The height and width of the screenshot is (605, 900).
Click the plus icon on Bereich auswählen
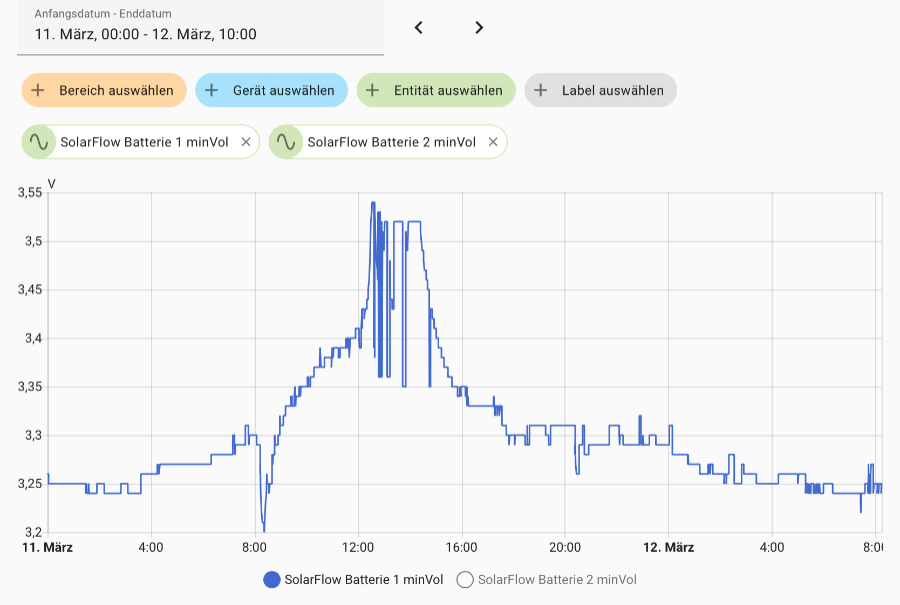[x=38, y=90]
